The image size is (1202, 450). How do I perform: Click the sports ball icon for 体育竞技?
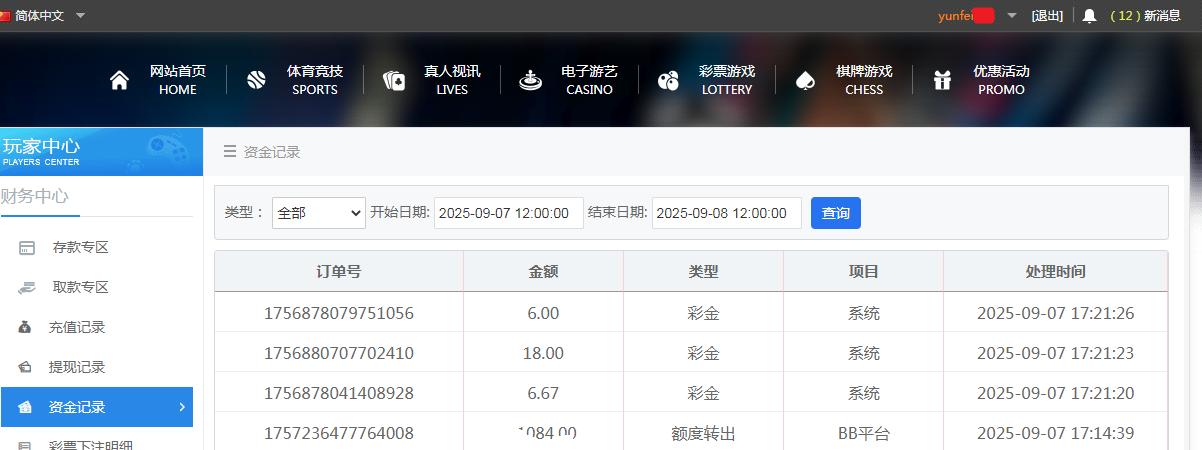coord(256,81)
